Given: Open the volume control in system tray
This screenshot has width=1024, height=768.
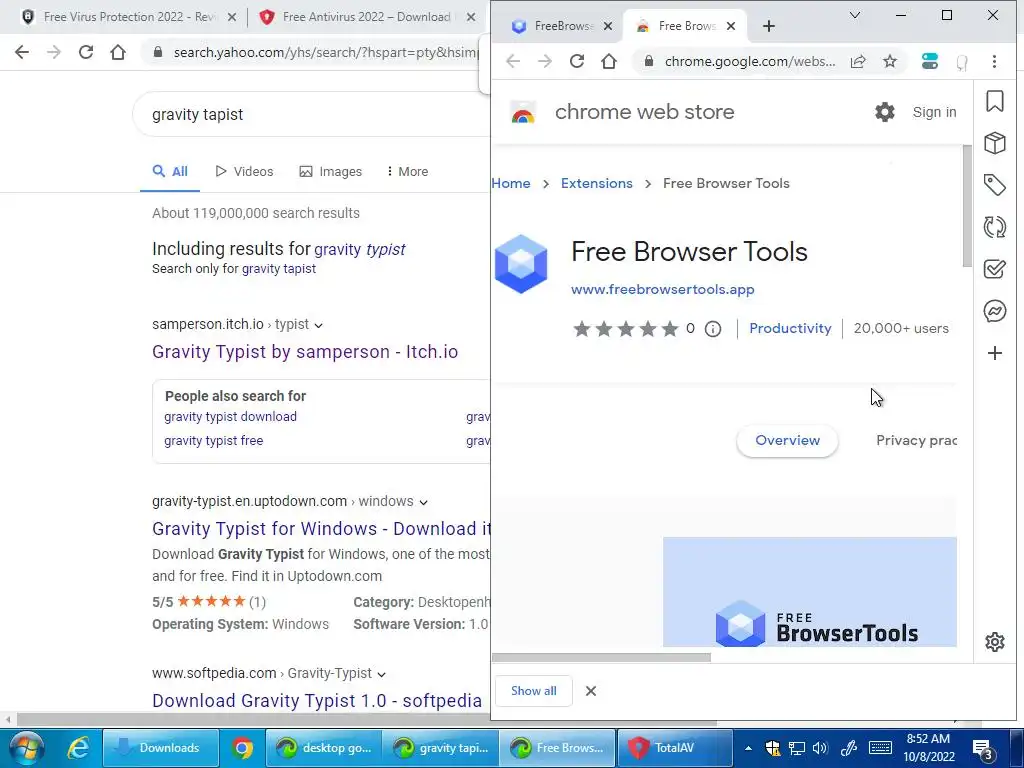Looking at the screenshot, I should (820, 748).
